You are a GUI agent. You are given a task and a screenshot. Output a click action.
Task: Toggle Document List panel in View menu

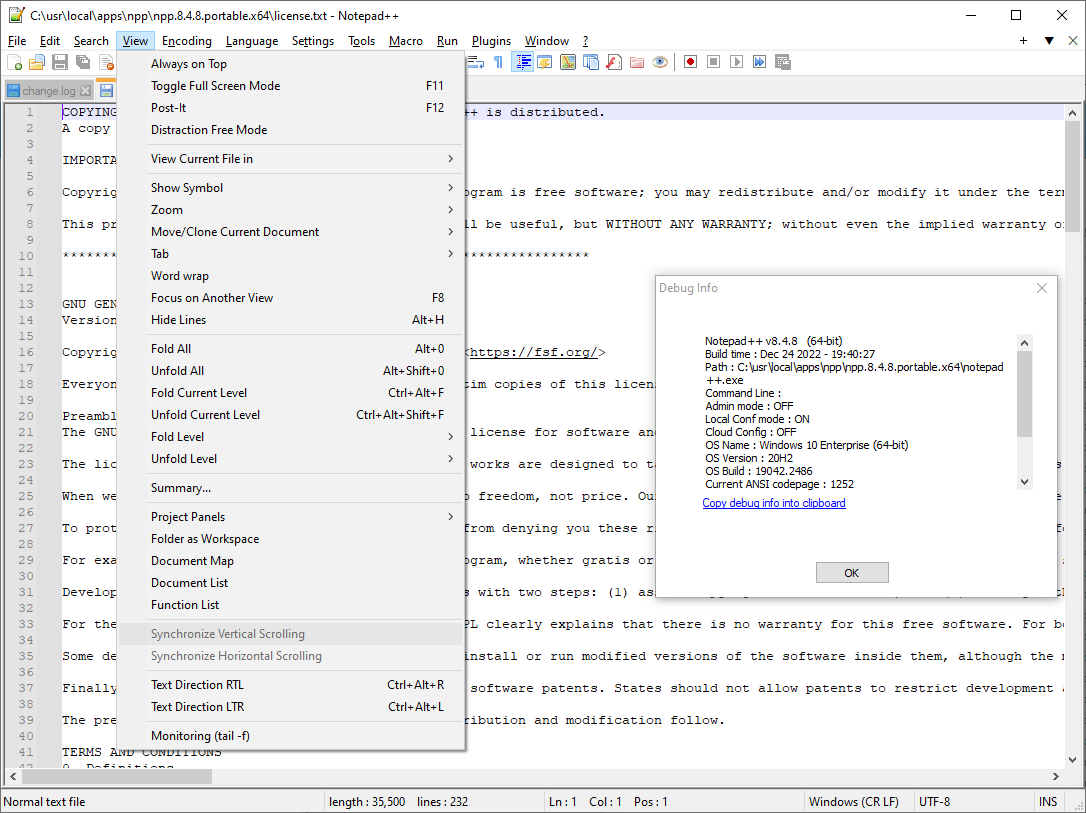(291, 583)
